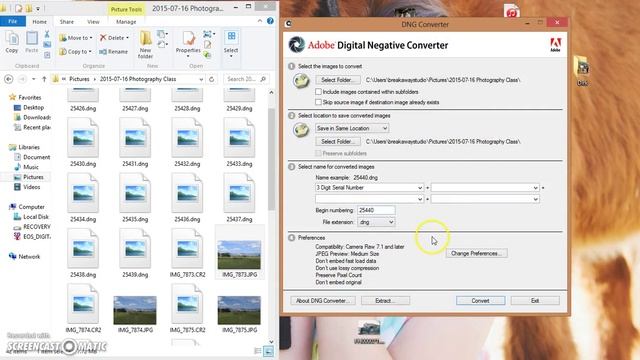
Task: Open the File tab in Explorer
Action: click(13, 21)
